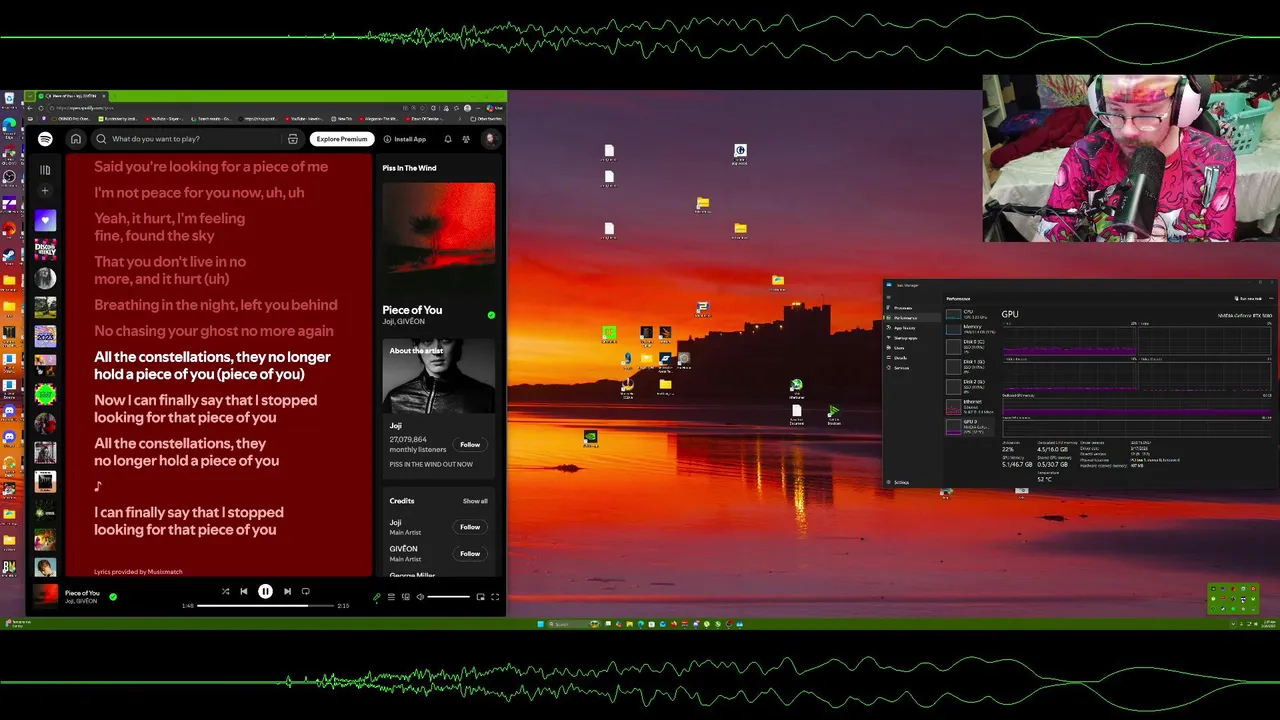Enter full screen mode in Spotify
1280x720 pixels.
[x=494, y=597]
